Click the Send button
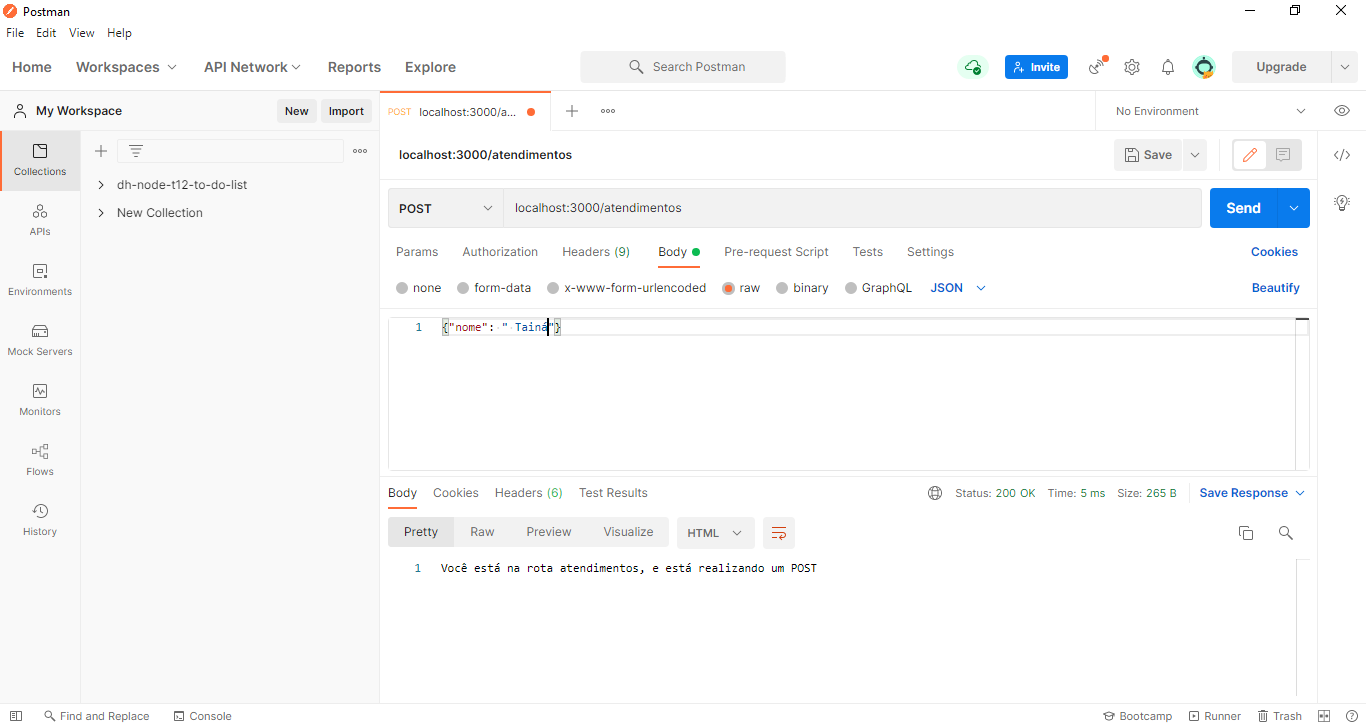This screenshot has width=1366, height=728. tap(1243, 208)
